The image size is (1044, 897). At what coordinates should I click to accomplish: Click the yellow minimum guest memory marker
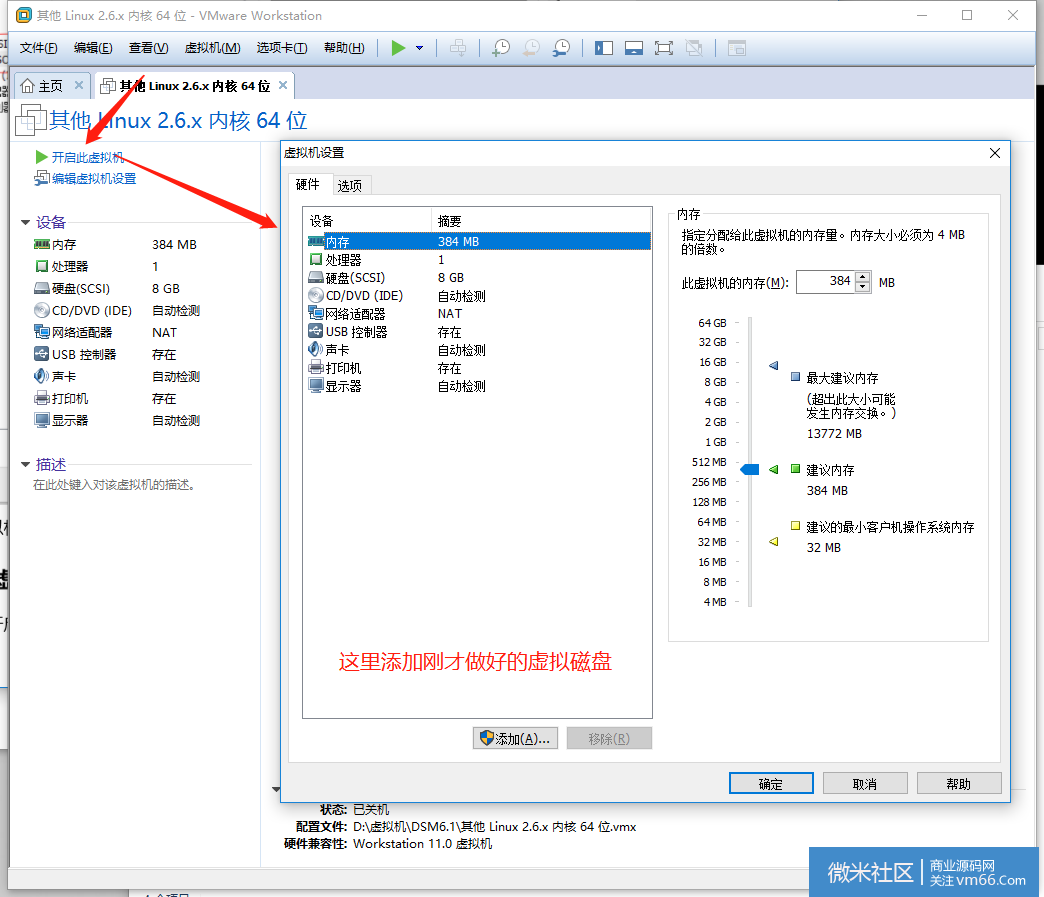point(774,541)
